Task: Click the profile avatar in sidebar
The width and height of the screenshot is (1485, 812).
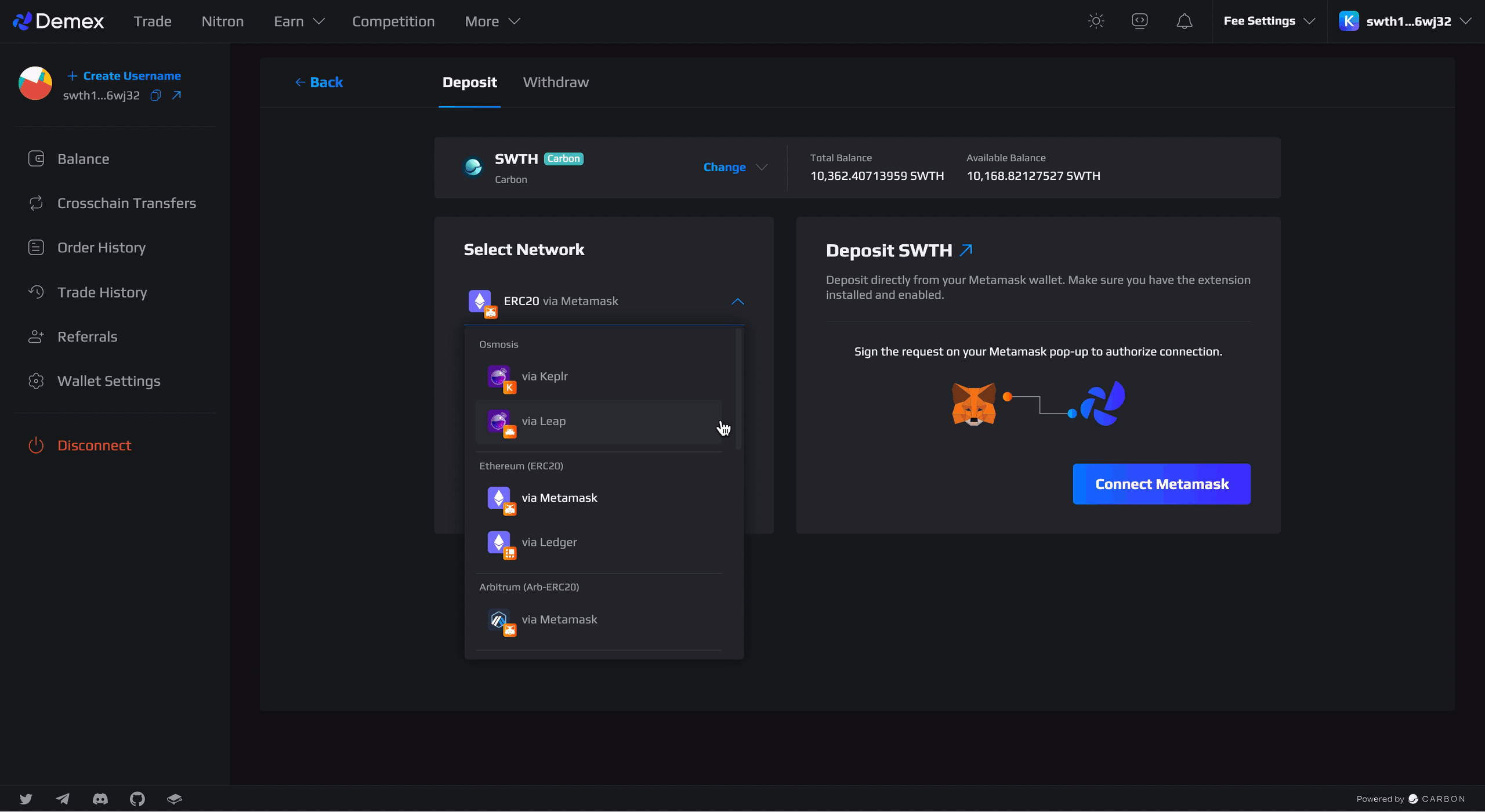Action: (35, 83)
